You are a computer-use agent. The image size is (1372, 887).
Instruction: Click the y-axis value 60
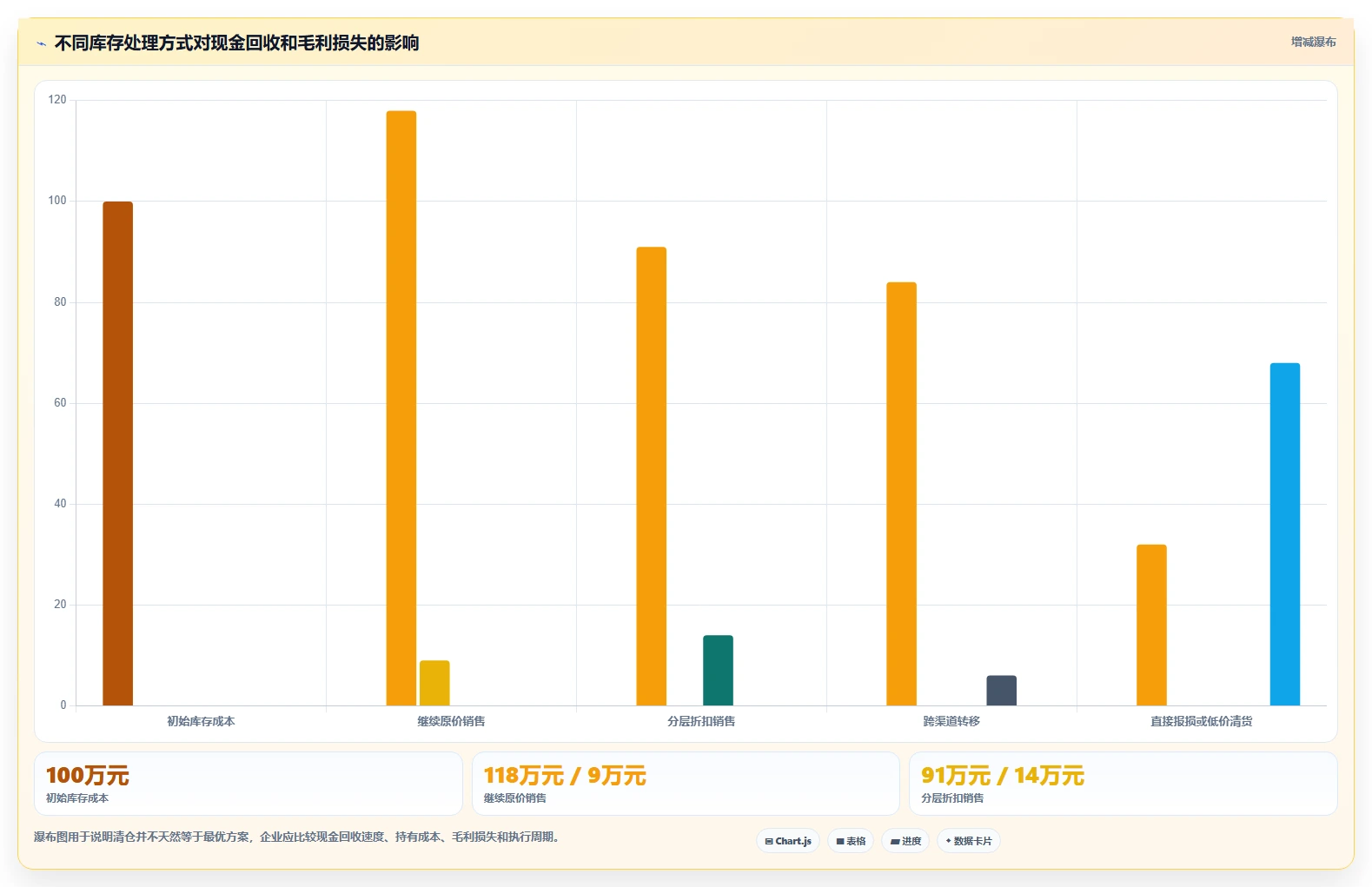point(60,403)
